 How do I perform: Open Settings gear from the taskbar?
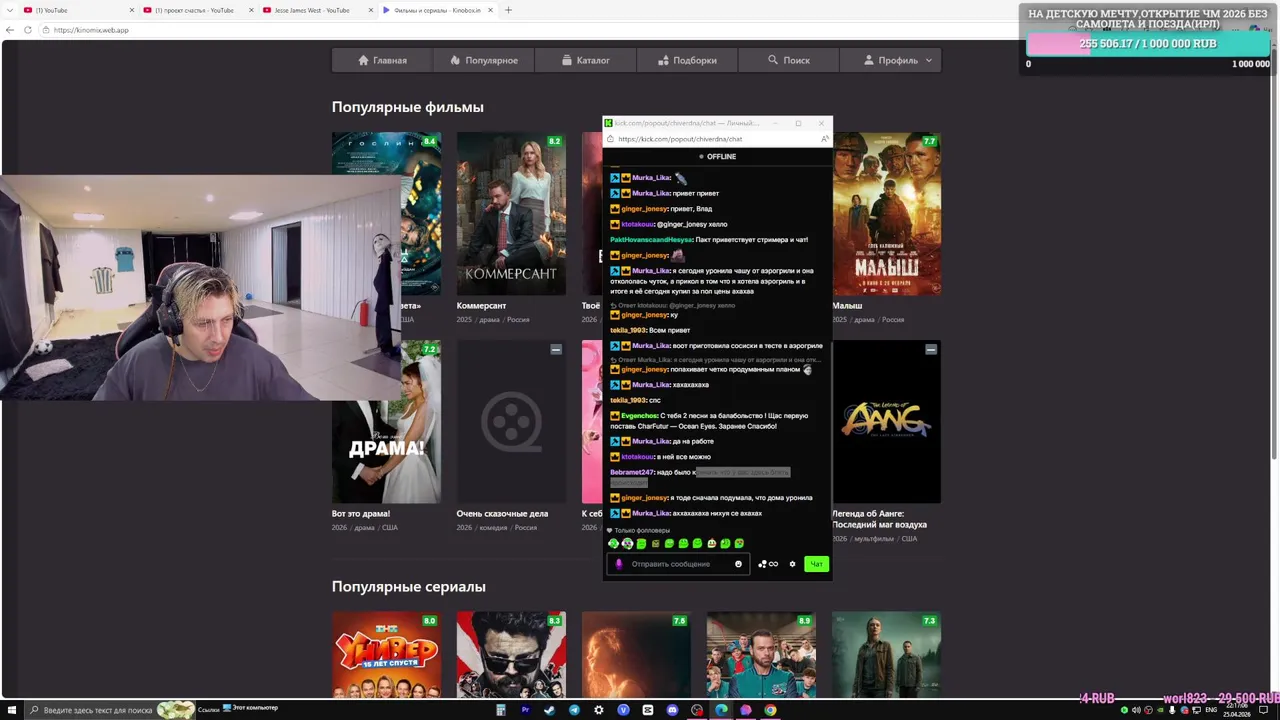599,710
